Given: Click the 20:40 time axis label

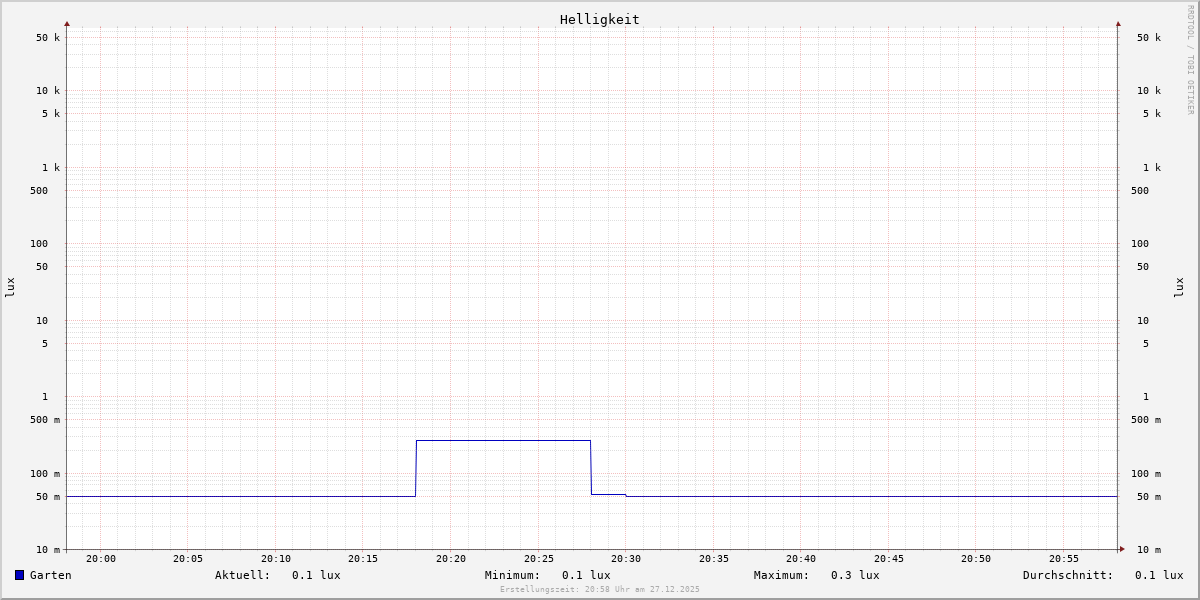Looking at the screenshot, I should click(x=801, y=559).
